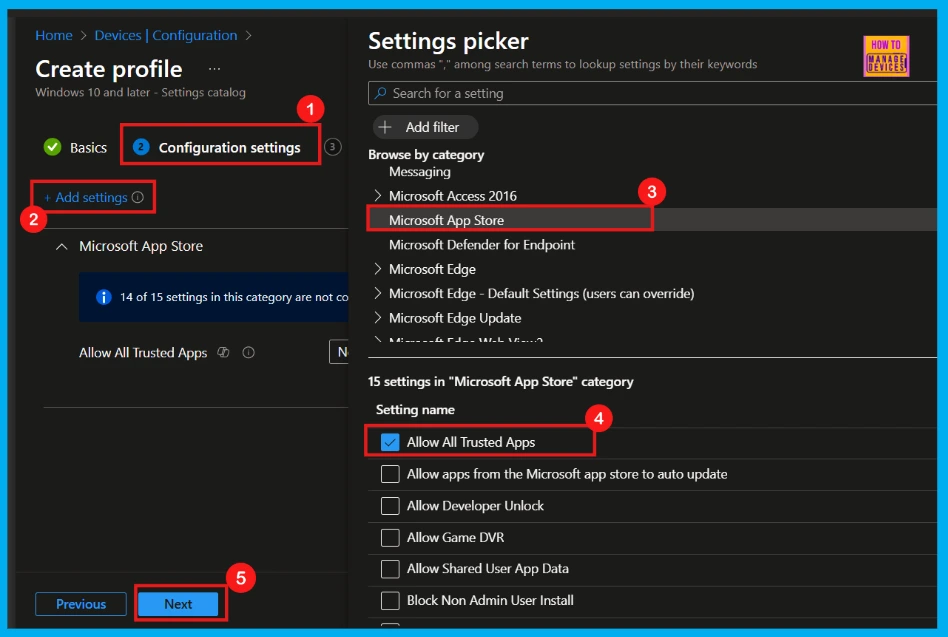Uncheck Allow All Trusted Apps checkbox
Screen dimensions: 948x637
click(390, 442)
